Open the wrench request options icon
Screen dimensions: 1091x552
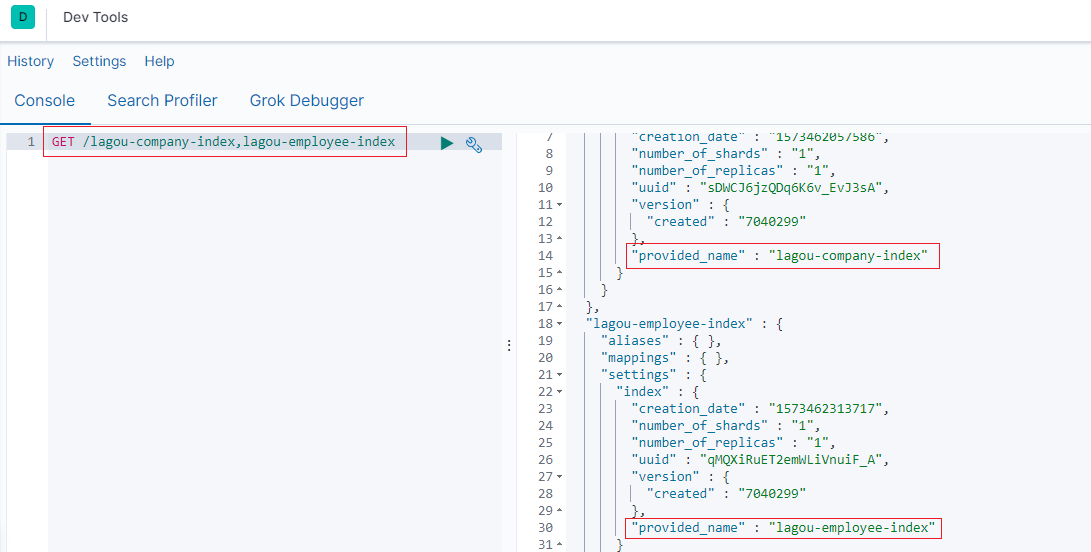tap(474, 145)
